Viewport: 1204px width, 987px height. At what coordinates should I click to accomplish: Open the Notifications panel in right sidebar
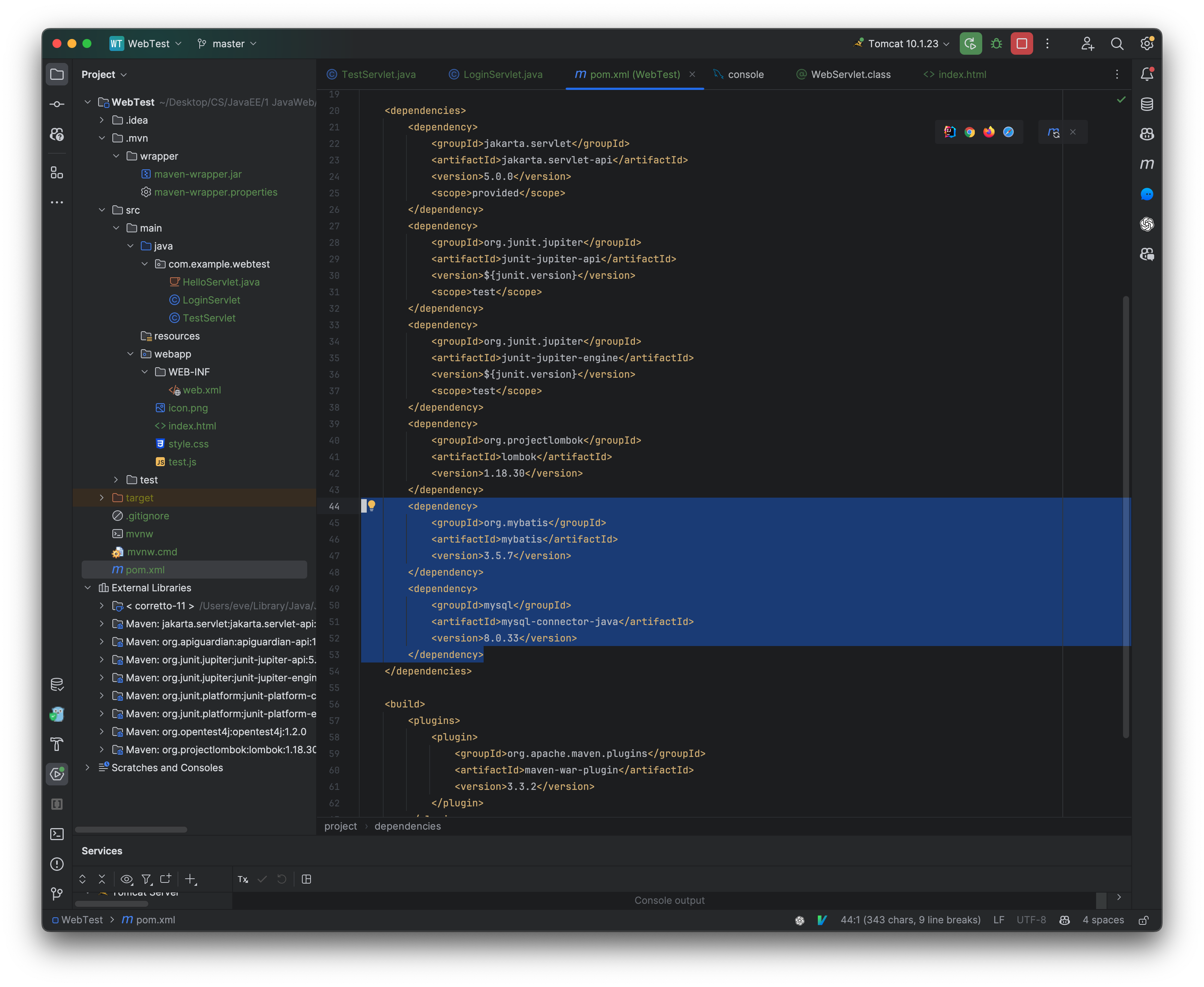1147,74
